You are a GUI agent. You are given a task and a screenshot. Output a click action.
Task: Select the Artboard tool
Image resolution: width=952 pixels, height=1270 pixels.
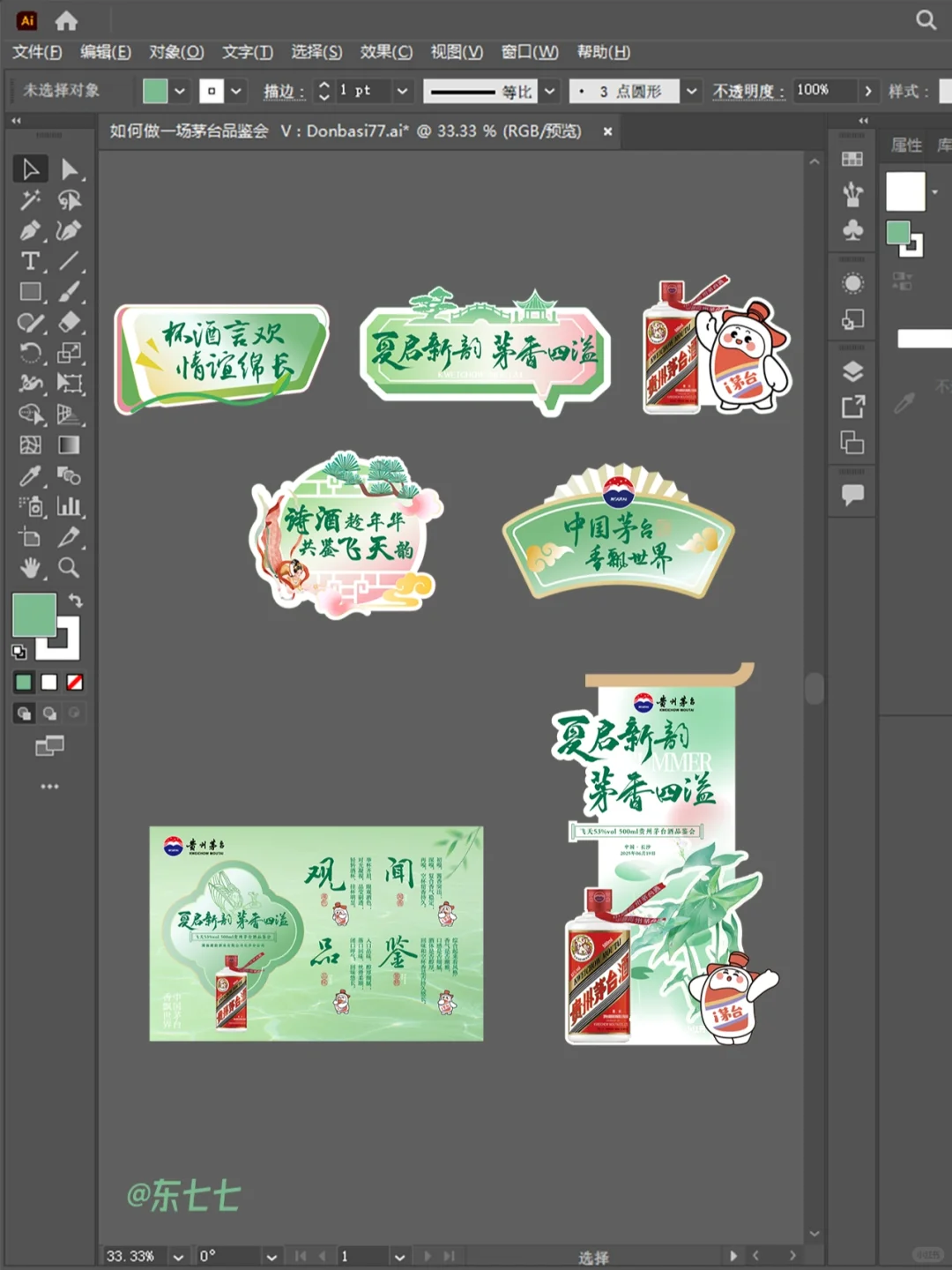(30, 537)
